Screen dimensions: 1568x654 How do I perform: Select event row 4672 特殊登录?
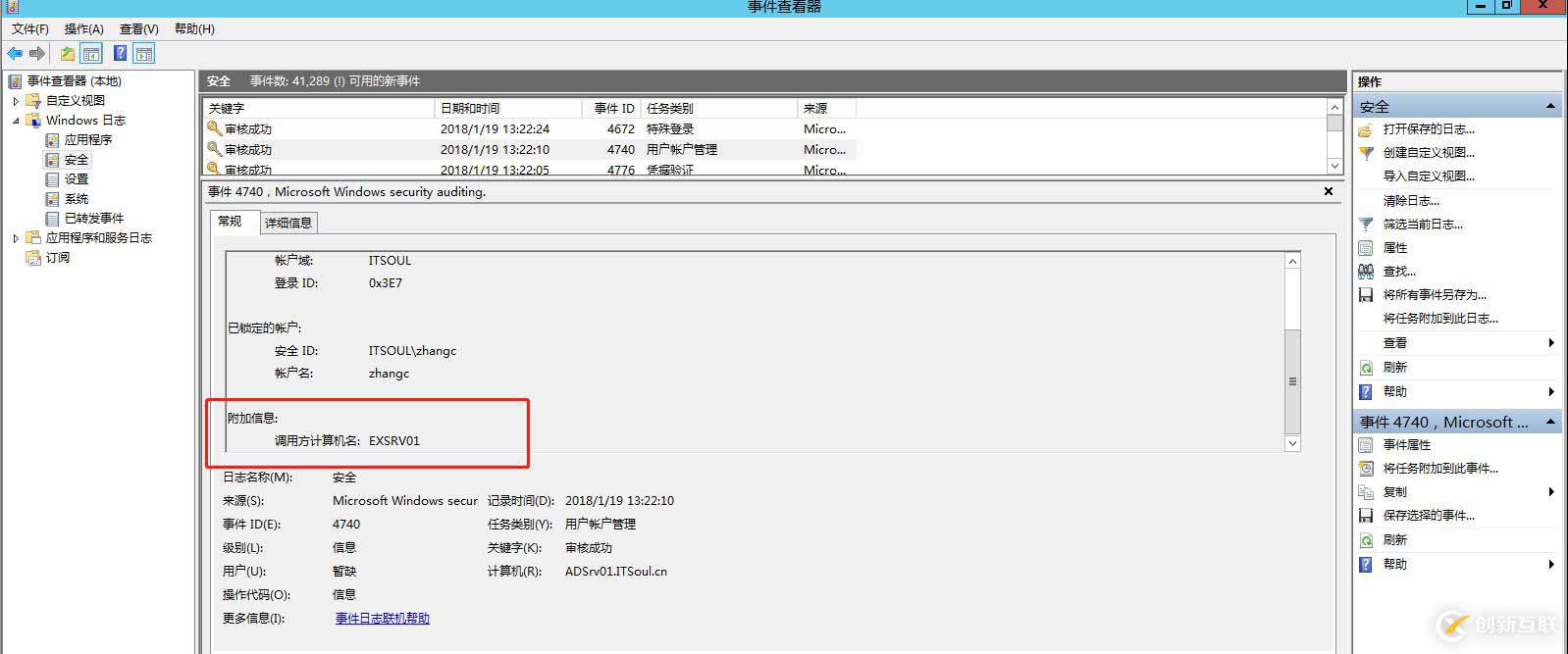point(530,129)
